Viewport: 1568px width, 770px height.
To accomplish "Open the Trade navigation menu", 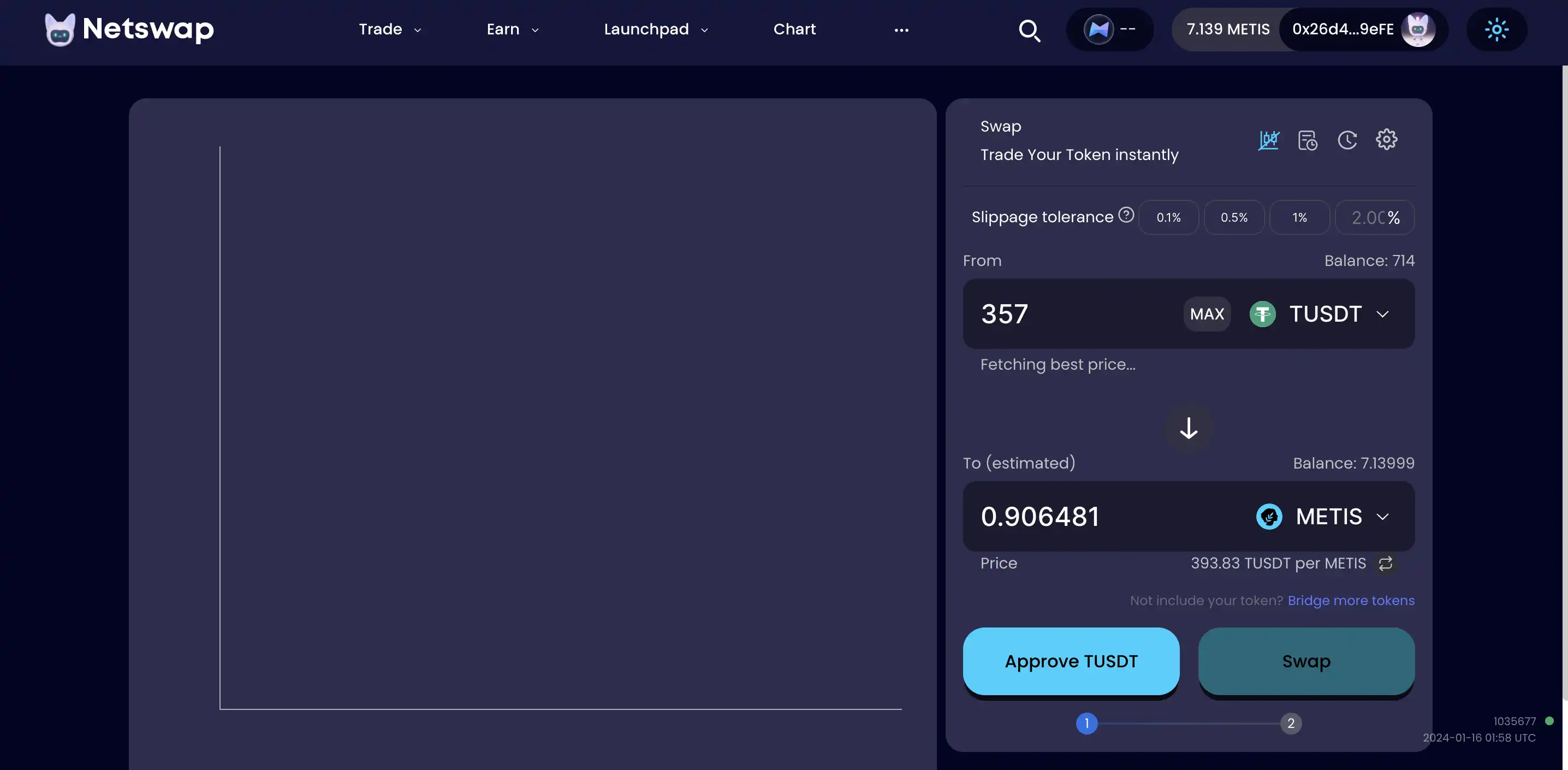I will tap(390, 29).
